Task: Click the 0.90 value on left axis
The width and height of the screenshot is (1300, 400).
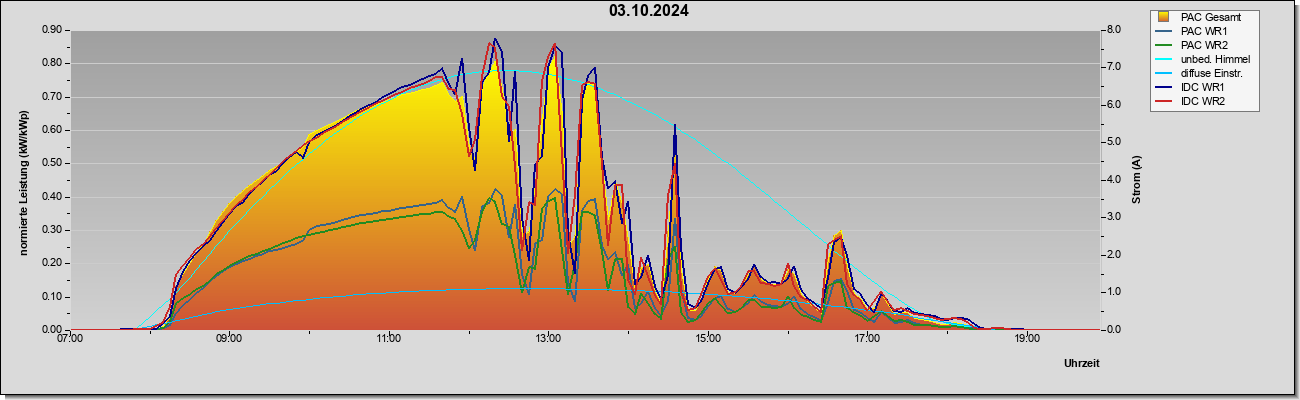Action: point(52,30)
